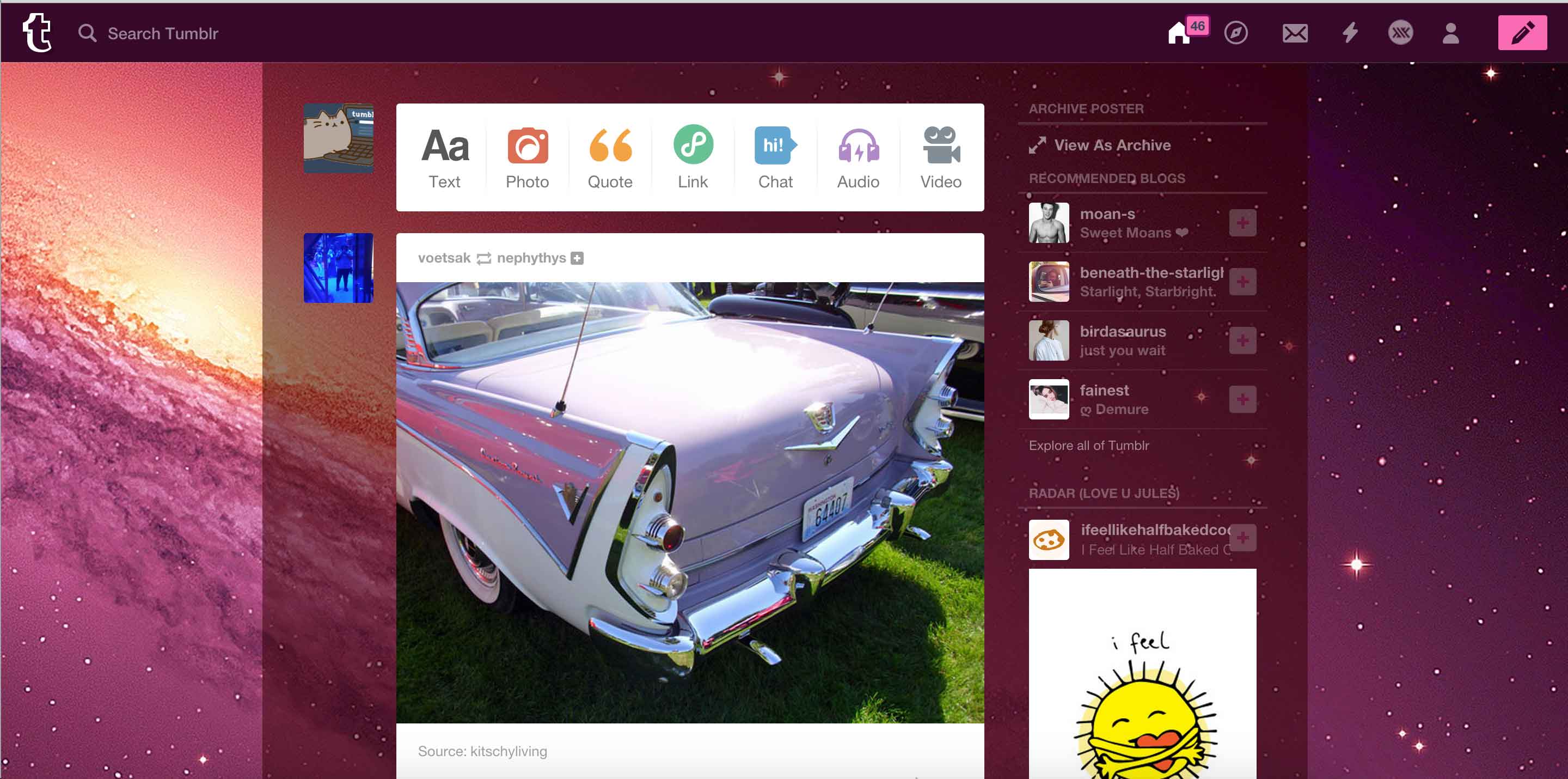This screenshot has width=1568, height=779.
Task: Select the Video post type
Action: (x=940, y=158)
